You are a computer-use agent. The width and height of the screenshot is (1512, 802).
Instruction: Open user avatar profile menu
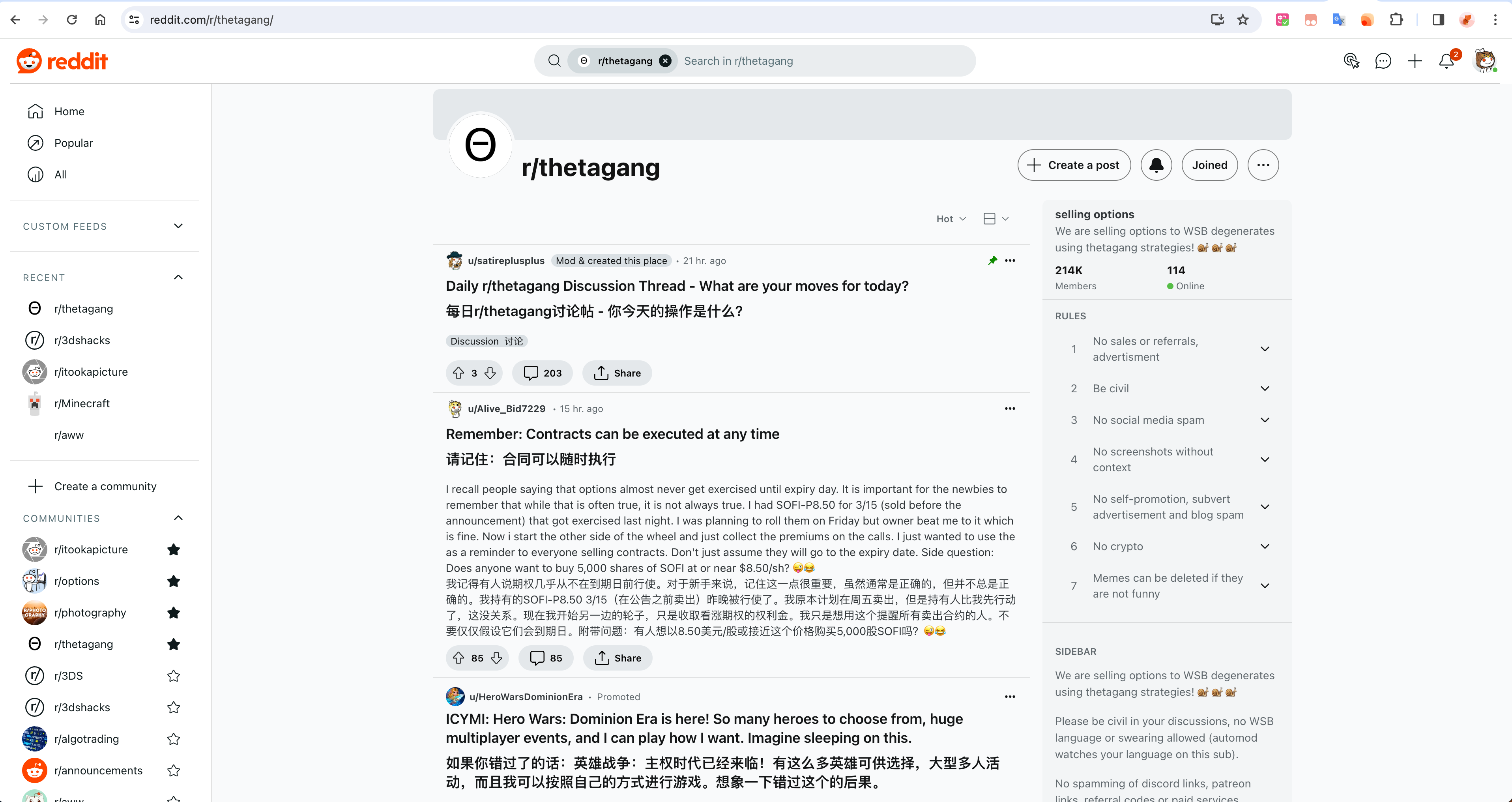point(1485,60)
